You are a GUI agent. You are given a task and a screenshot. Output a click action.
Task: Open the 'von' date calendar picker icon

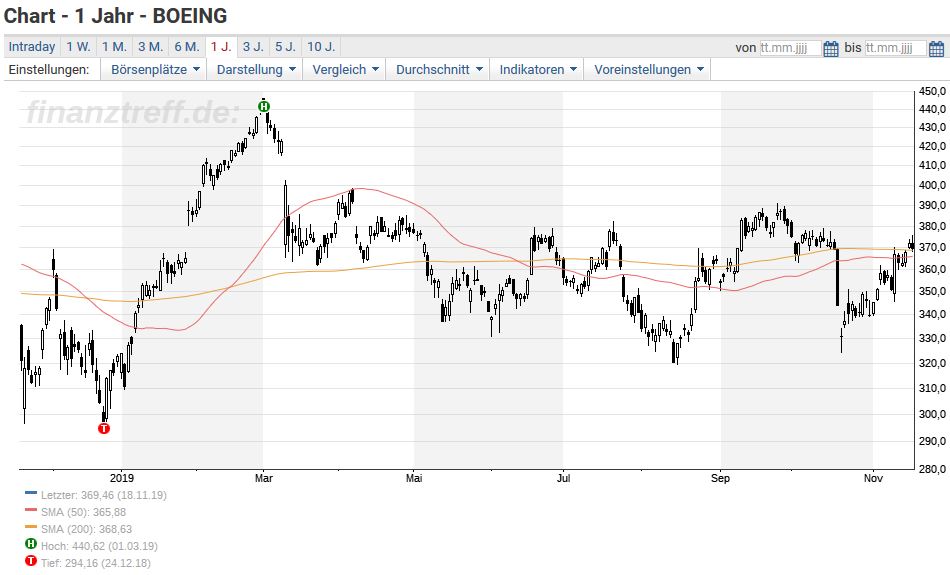pyautogui.click(x=831, y=48)
